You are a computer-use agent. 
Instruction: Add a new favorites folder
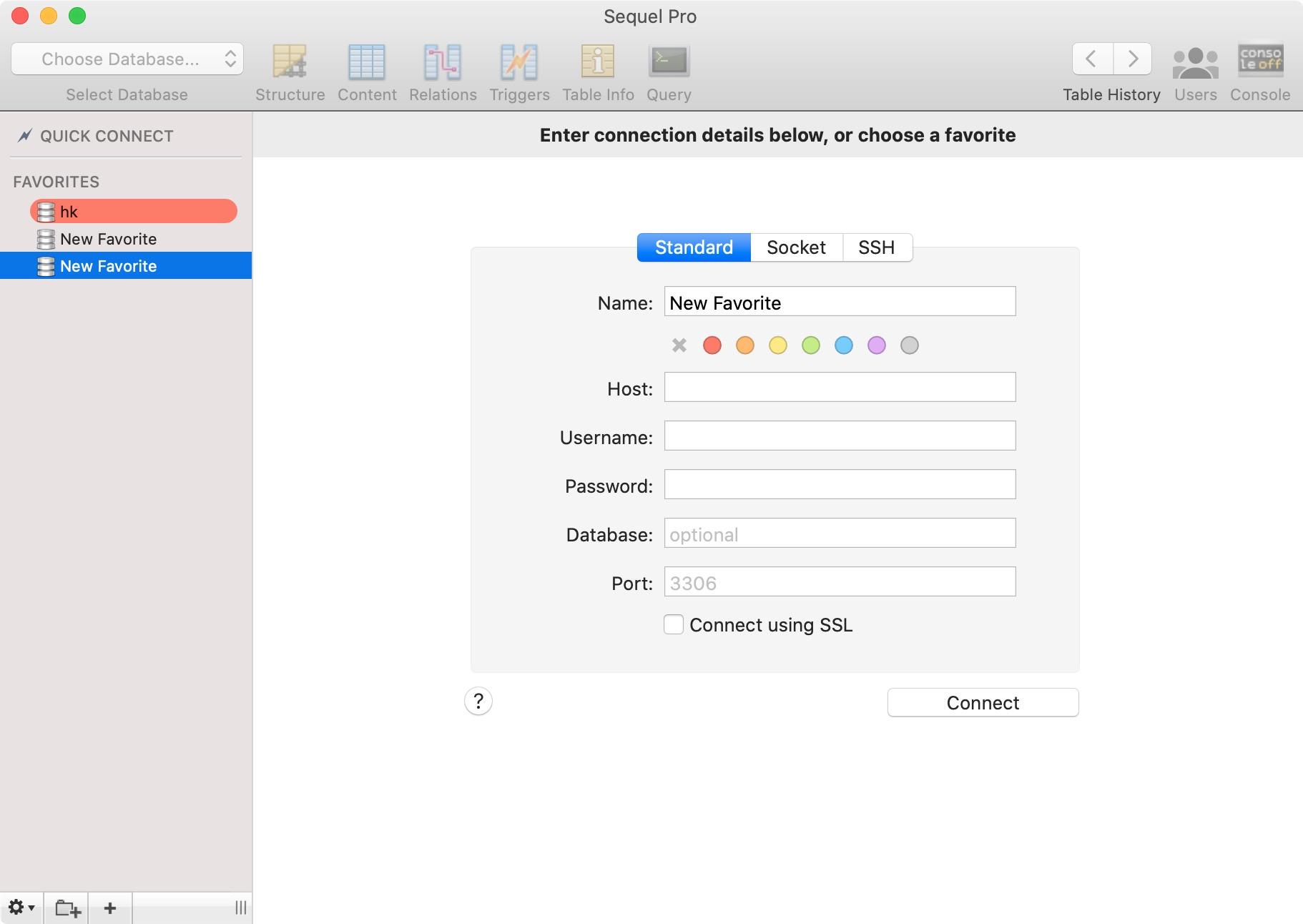[x=67, y=908]
